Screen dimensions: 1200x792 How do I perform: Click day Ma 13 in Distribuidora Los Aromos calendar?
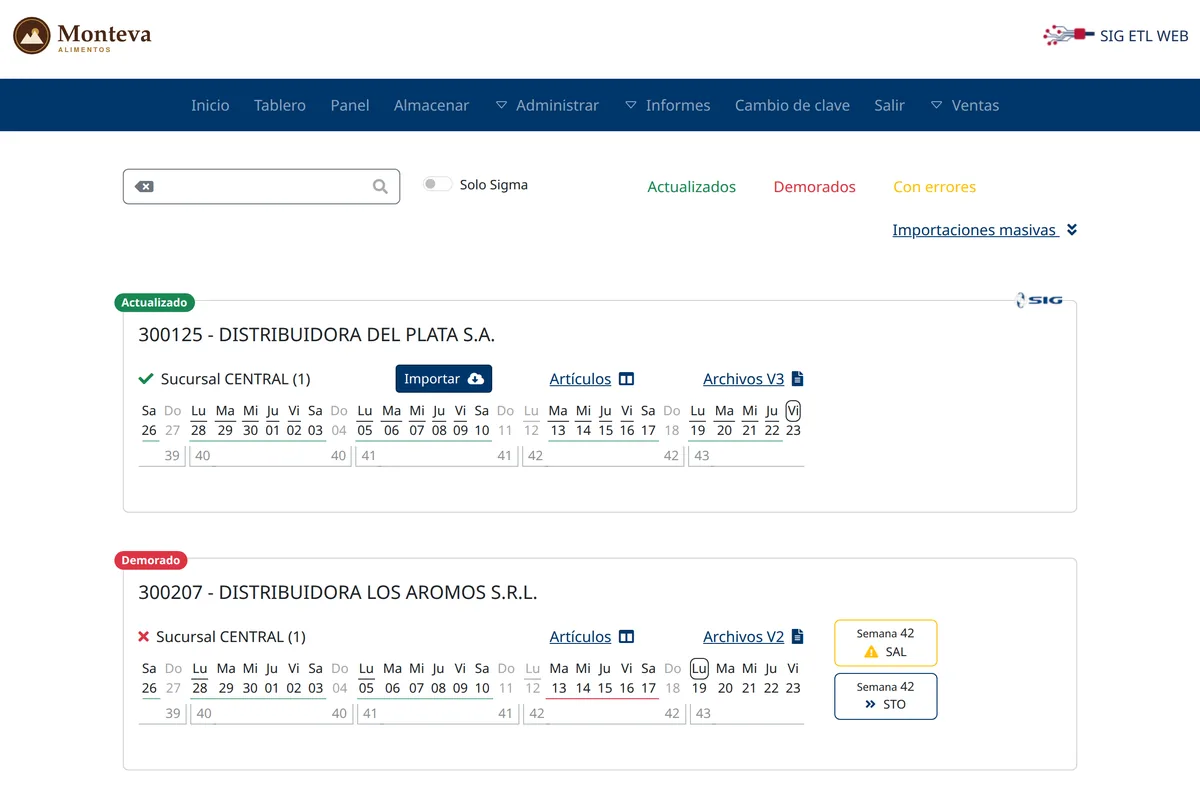[x=558, y=678]
